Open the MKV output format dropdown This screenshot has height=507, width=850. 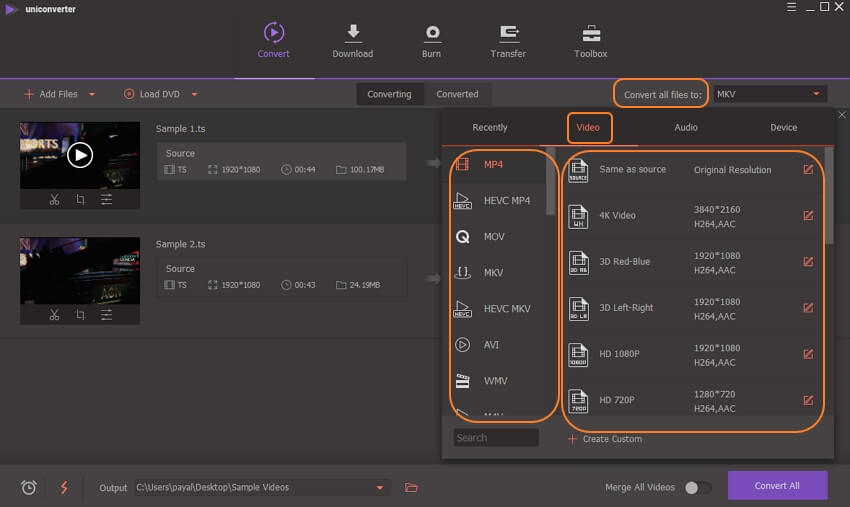(x=770, y=94)
